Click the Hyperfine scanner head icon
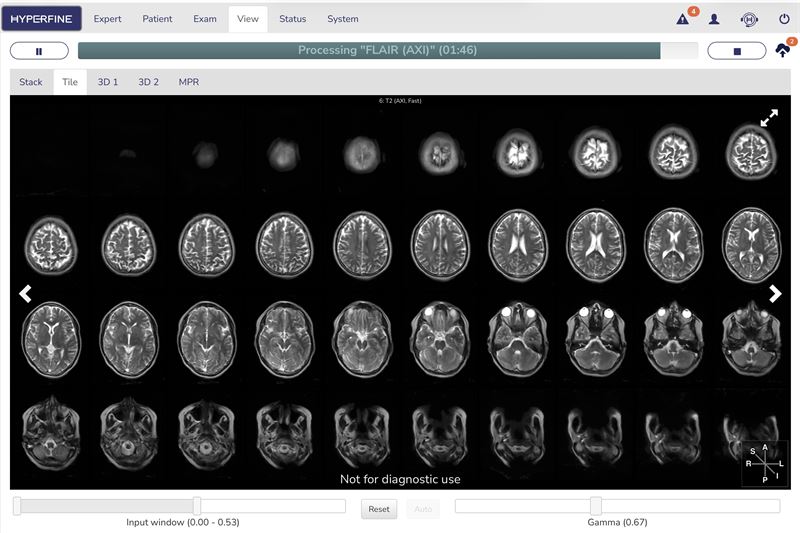Screen dimensions: 800x533 coord(749,19)
